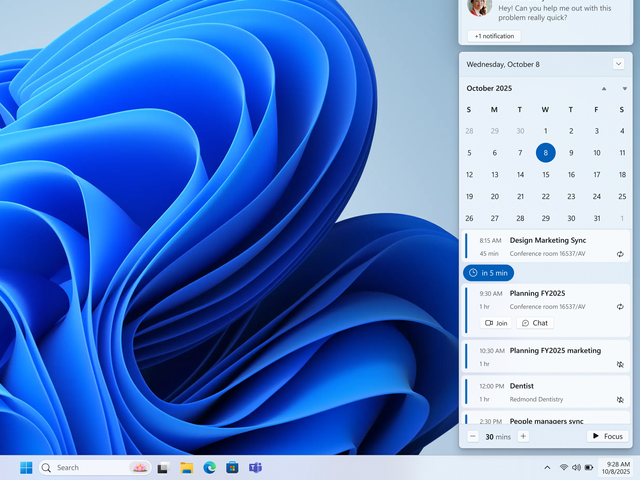Go to next month with down arrow
The height and width of the screenshot is (480, 640).
coord(624,89)
